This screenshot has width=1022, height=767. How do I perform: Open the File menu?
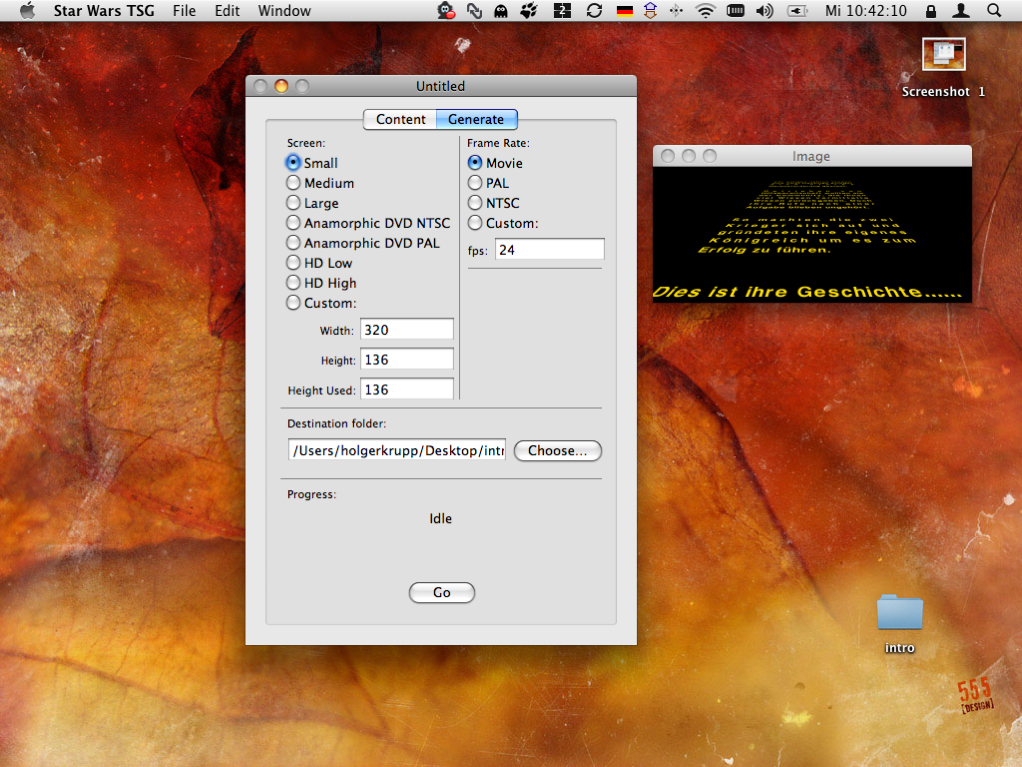(x=184, y=10)
